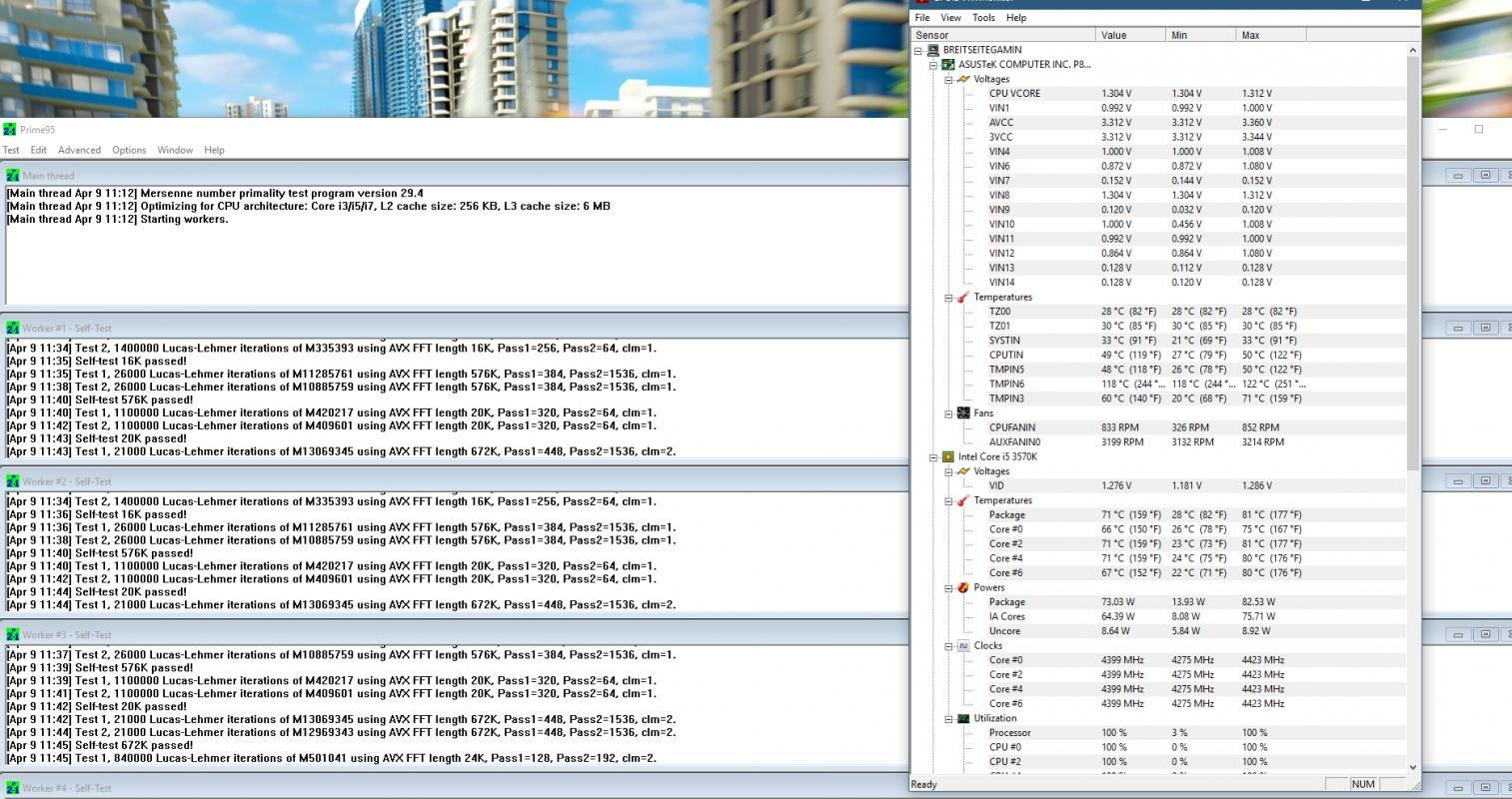Open the Test menu in Prime95
The height and width of the screenshot is (799, 1512).
pyautogui.click(x=11, y=150)
